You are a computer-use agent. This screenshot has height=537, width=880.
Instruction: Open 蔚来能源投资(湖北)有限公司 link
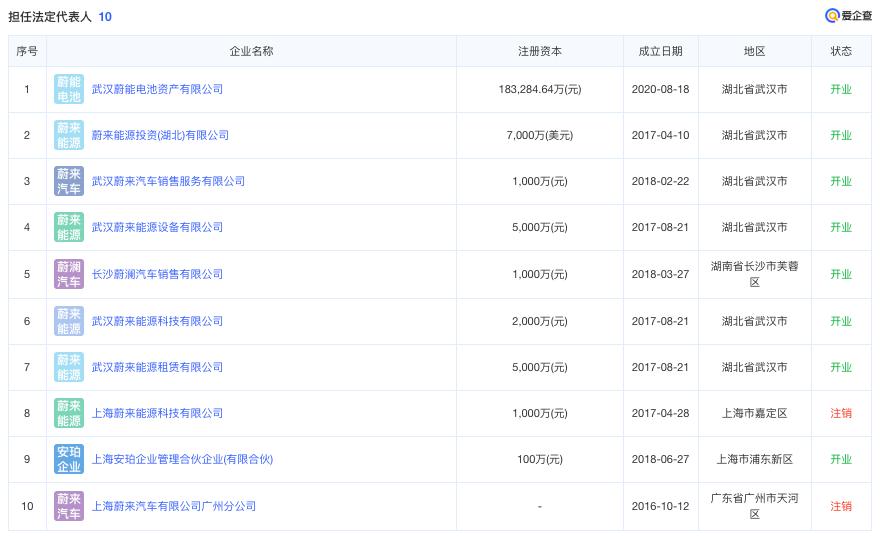click(160, 135)
